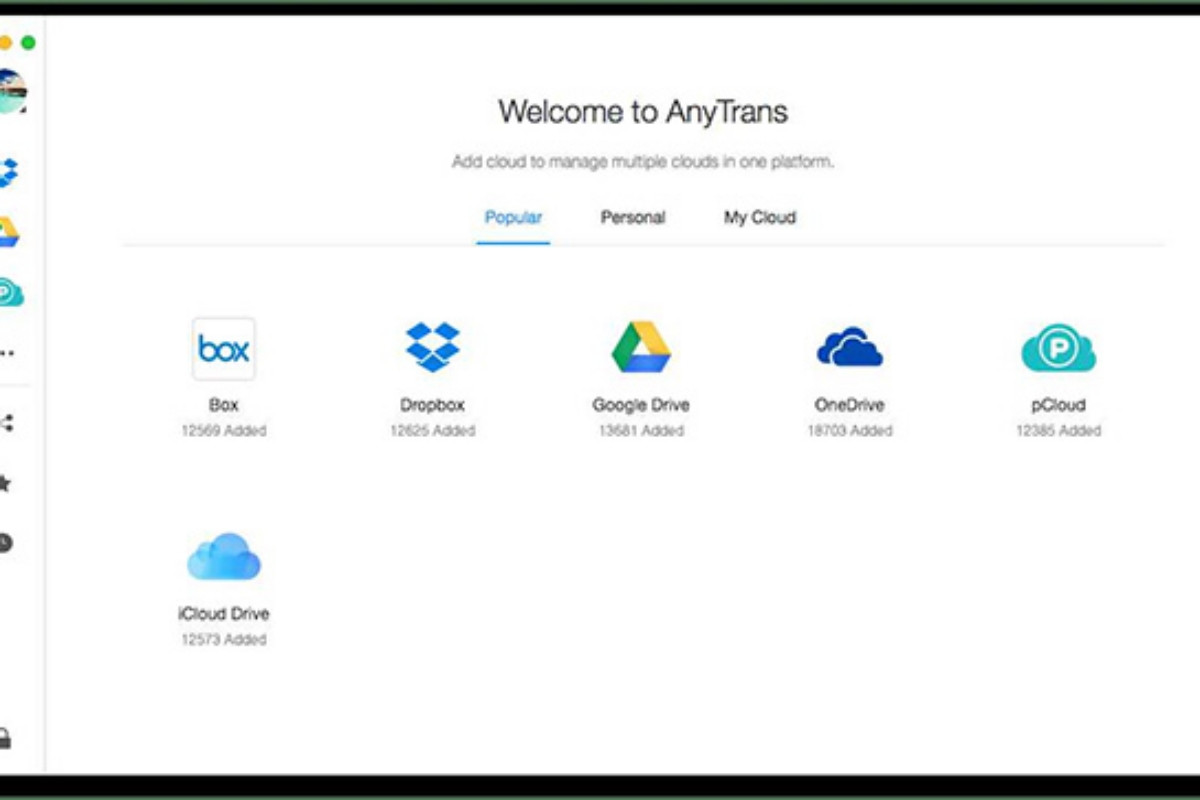Open the Dropbox account in the left sidebar
Viewport: 1200px width, 800px height.
(9, 172)
